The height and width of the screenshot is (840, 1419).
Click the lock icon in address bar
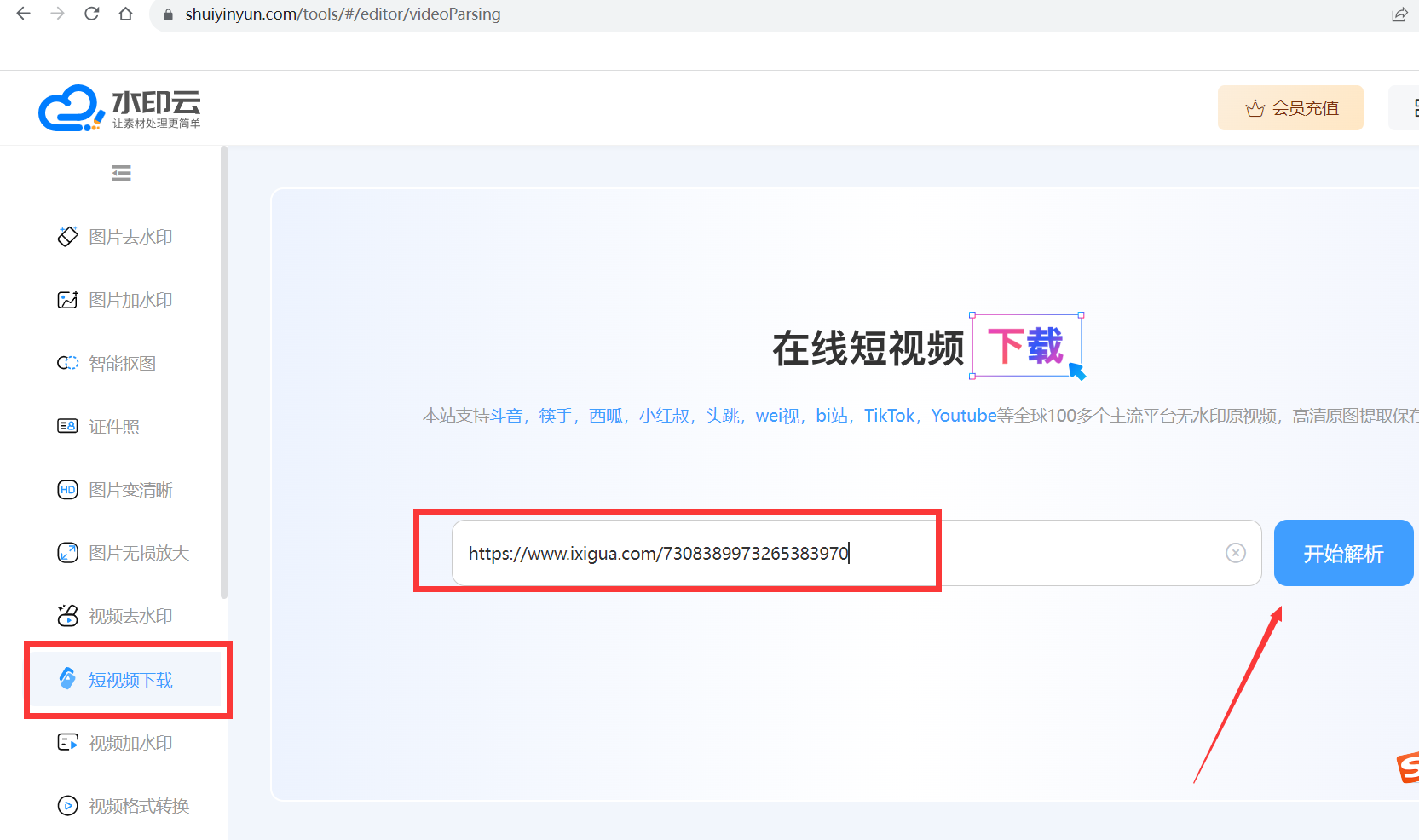(168, 14)
